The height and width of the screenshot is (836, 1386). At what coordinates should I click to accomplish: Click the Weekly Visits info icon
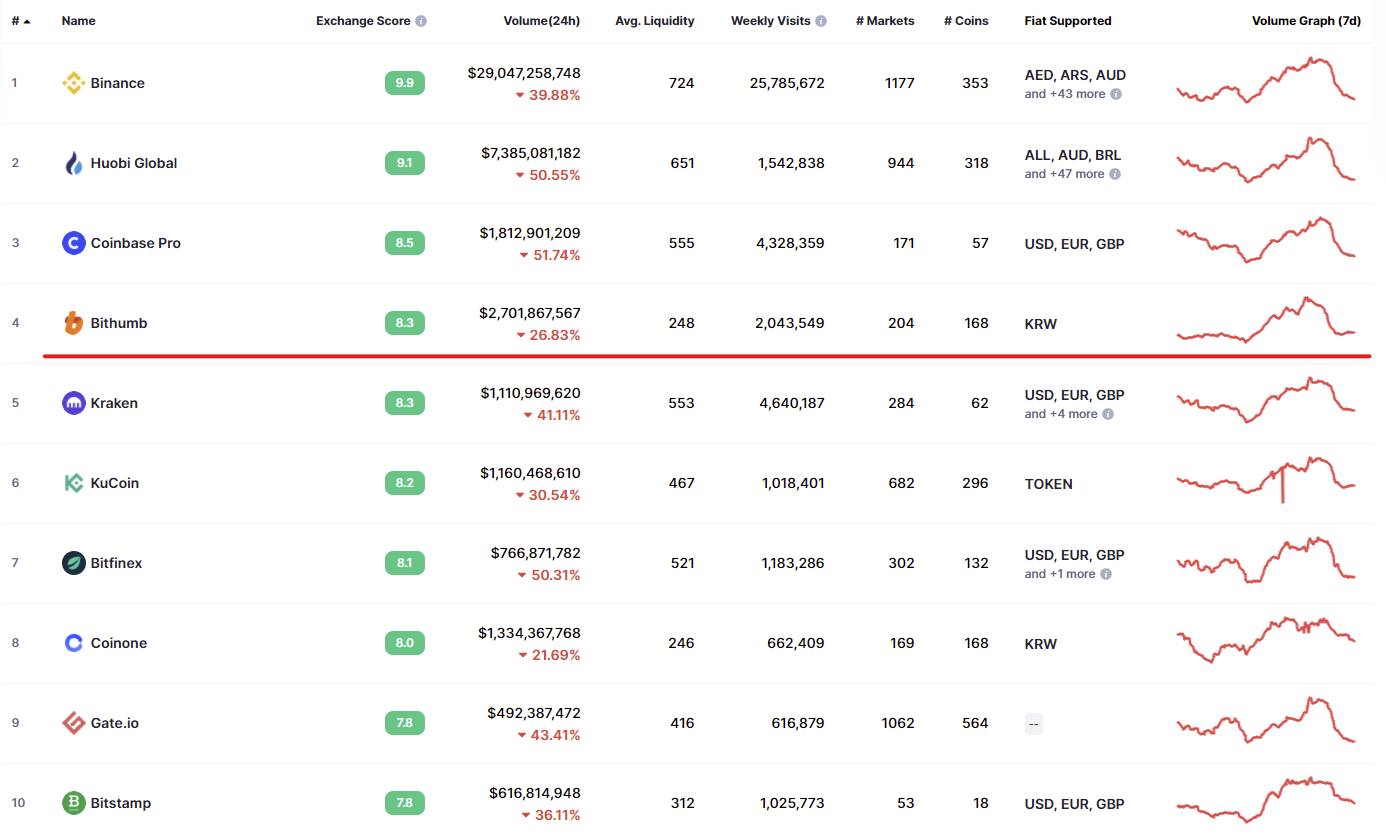pyautogui.click(x=821, y=21)
